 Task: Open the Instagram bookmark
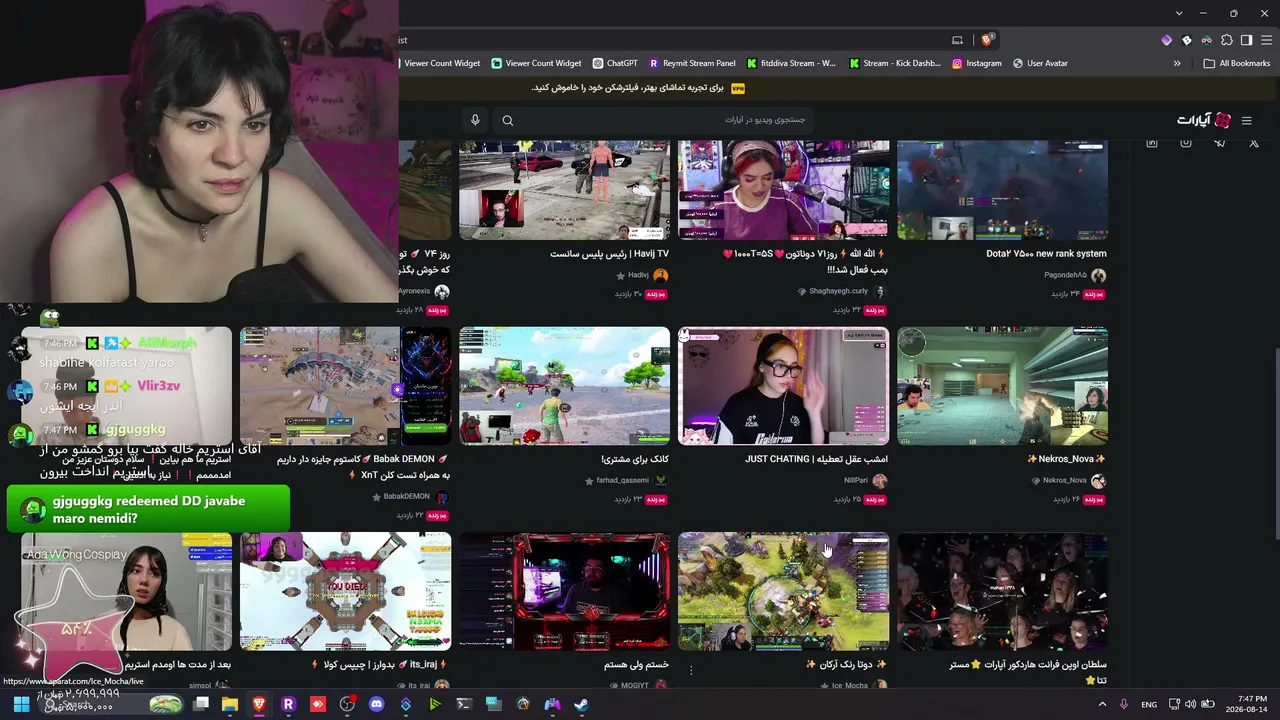[x=977, y=63]
